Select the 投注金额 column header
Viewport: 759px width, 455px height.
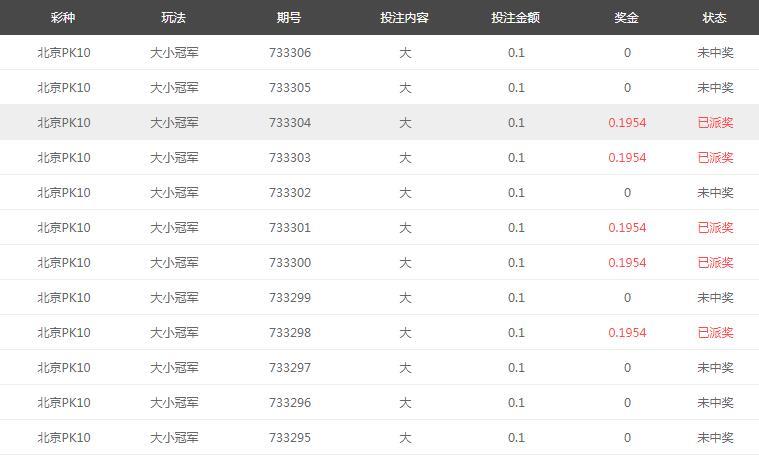click(x=516, y=18)
